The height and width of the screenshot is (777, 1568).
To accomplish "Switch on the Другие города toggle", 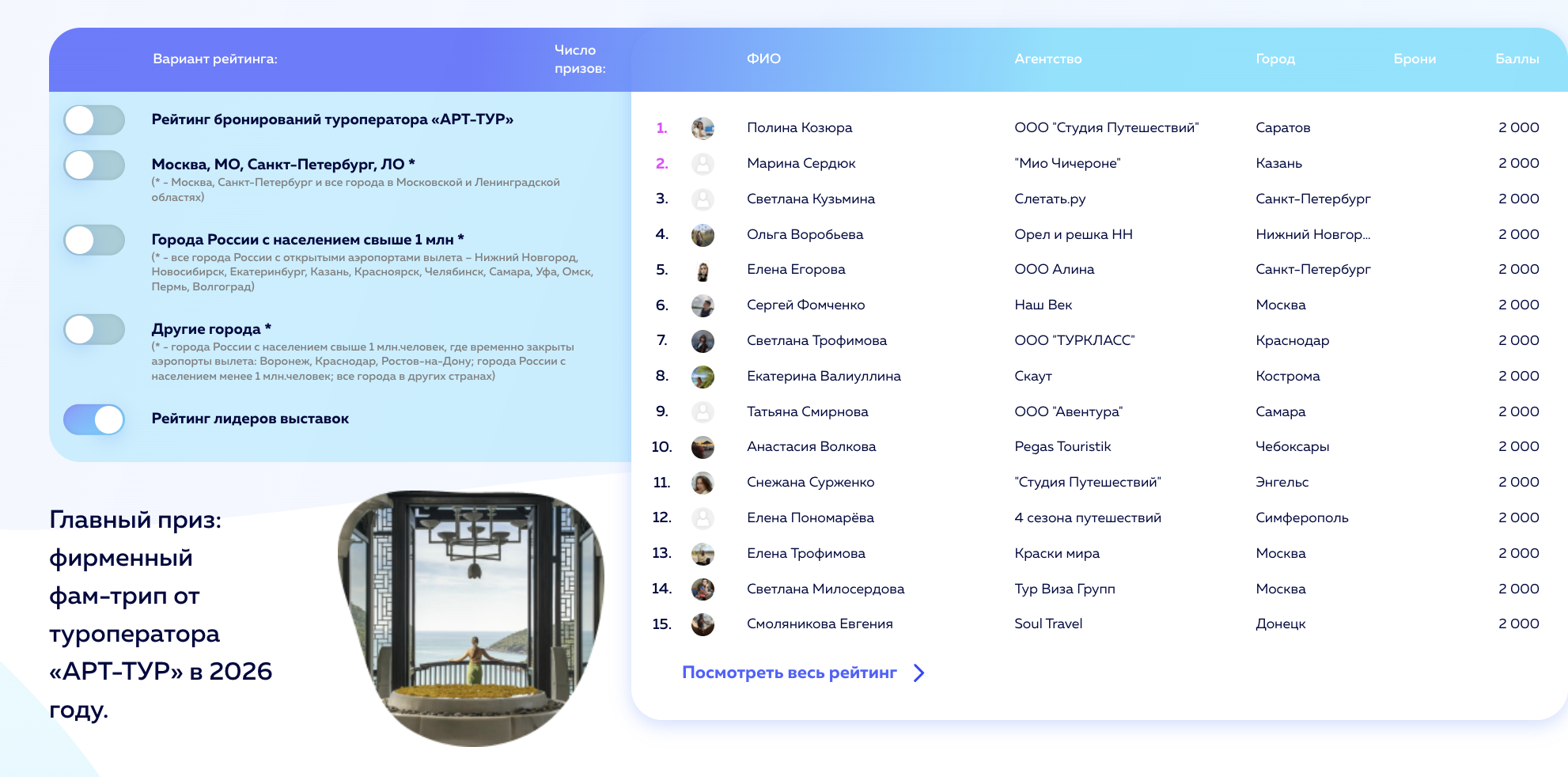I will click(94, 329).
